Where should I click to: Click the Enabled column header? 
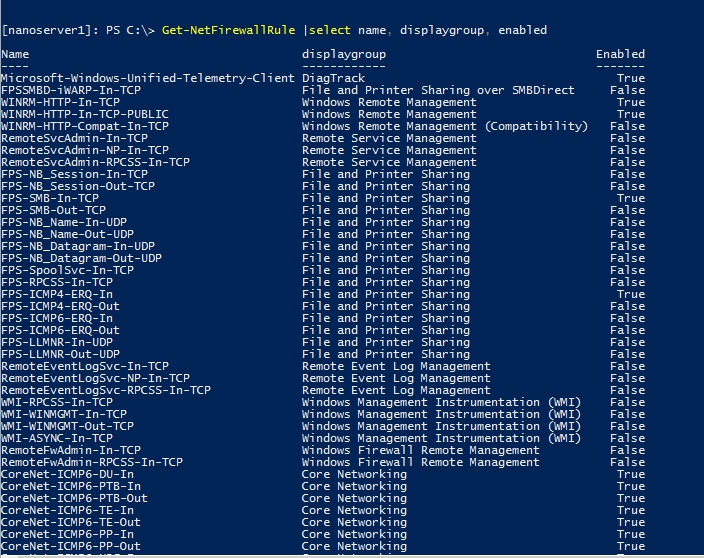(620, 54)
